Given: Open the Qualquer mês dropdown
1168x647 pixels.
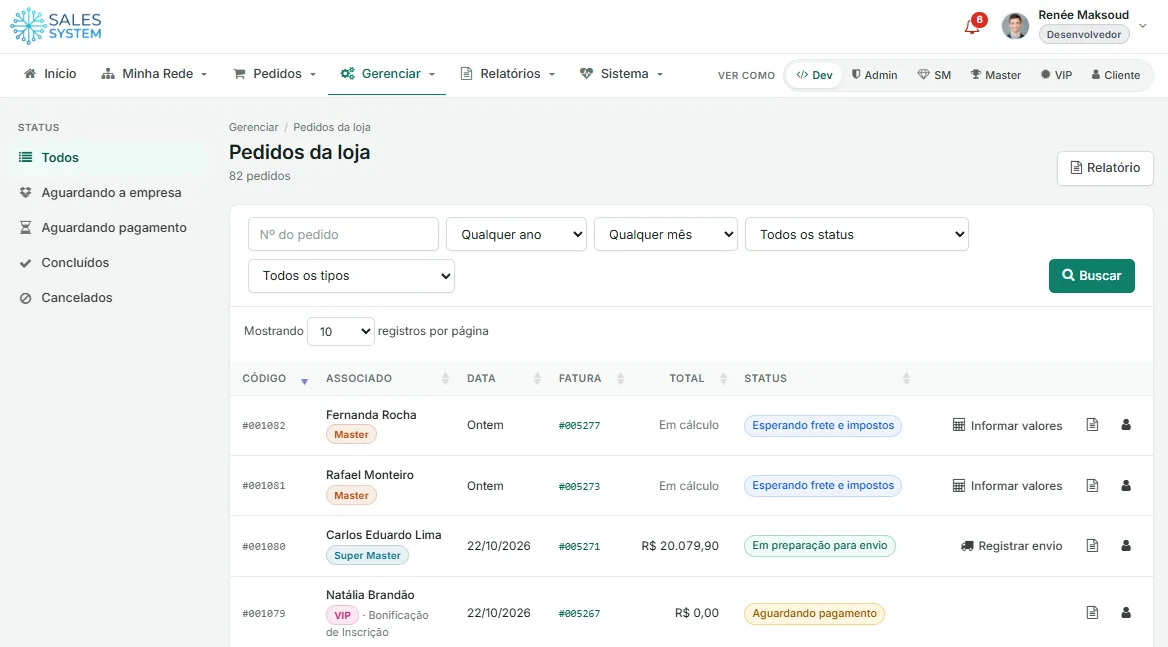Looking at the screenshot, I should coord(665,235).
